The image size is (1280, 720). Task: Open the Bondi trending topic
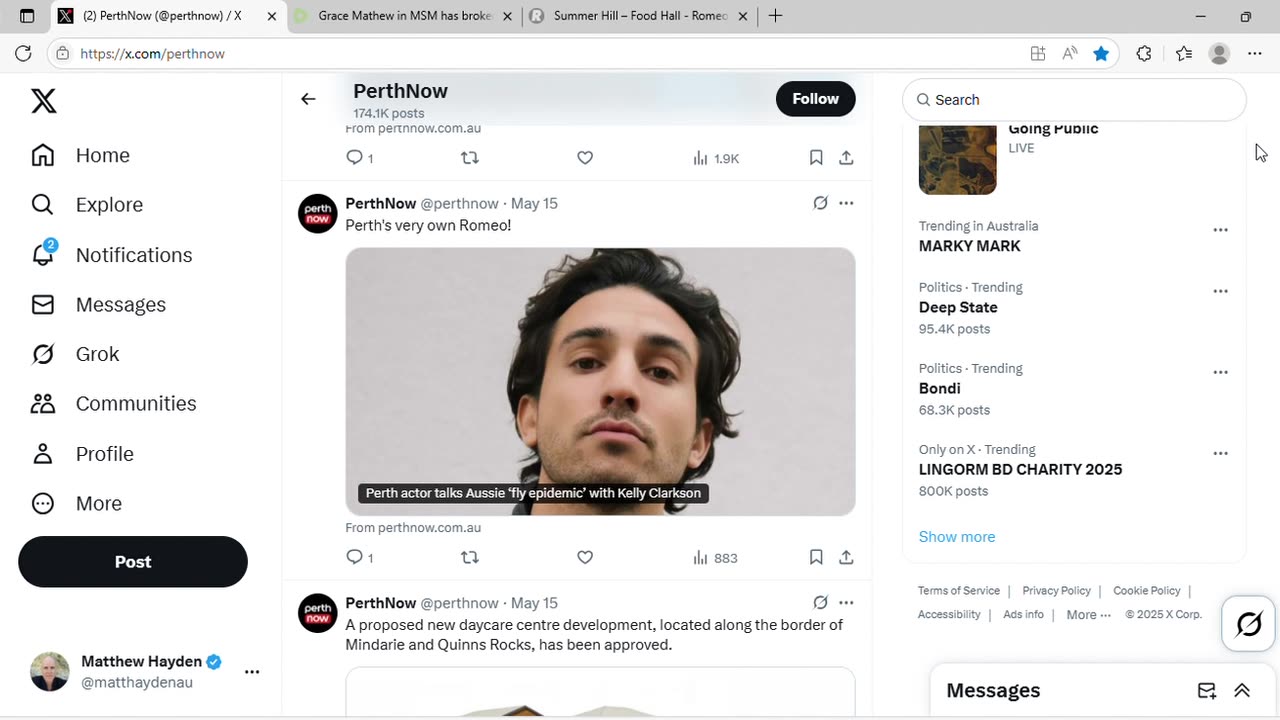click(x=940, y=388)
